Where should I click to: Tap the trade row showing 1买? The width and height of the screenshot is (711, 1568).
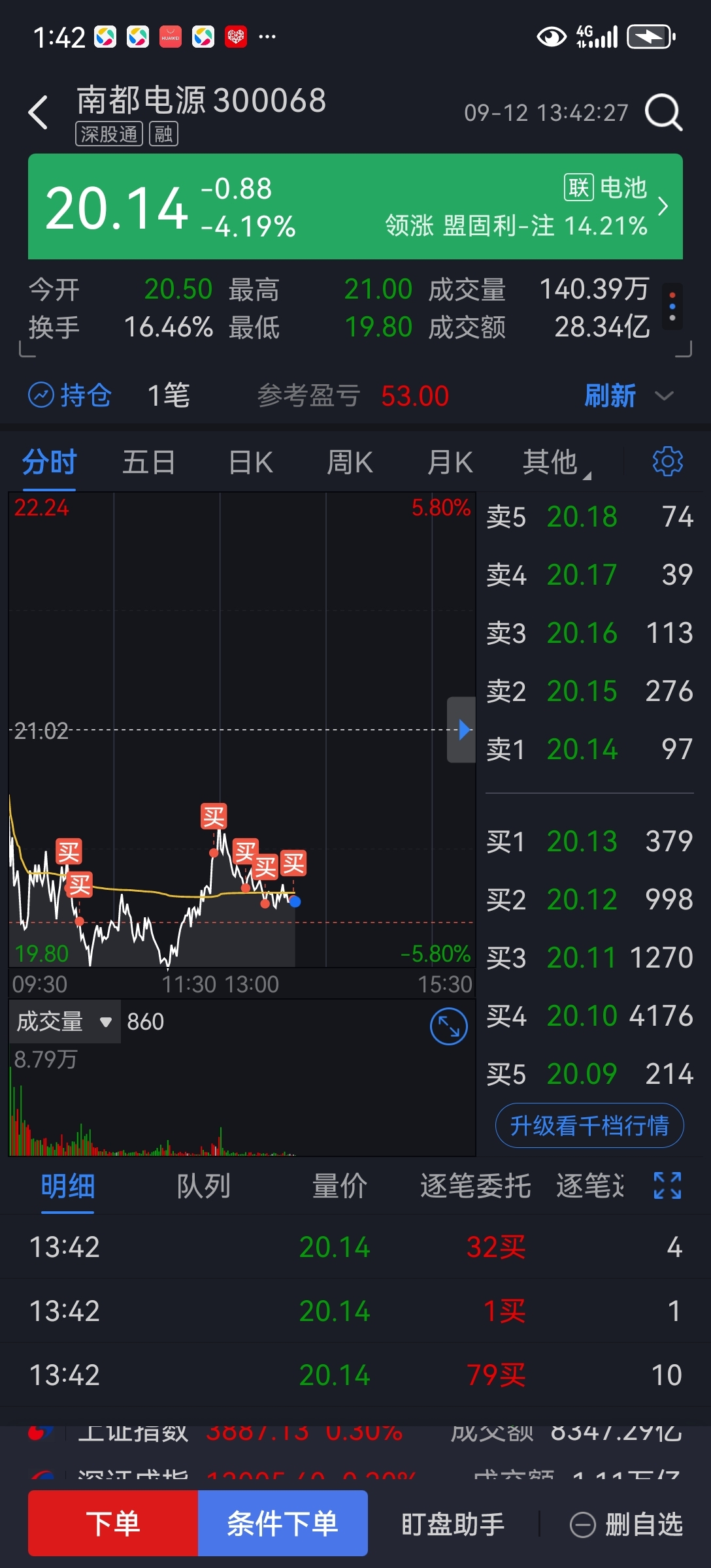(355, 1311)
